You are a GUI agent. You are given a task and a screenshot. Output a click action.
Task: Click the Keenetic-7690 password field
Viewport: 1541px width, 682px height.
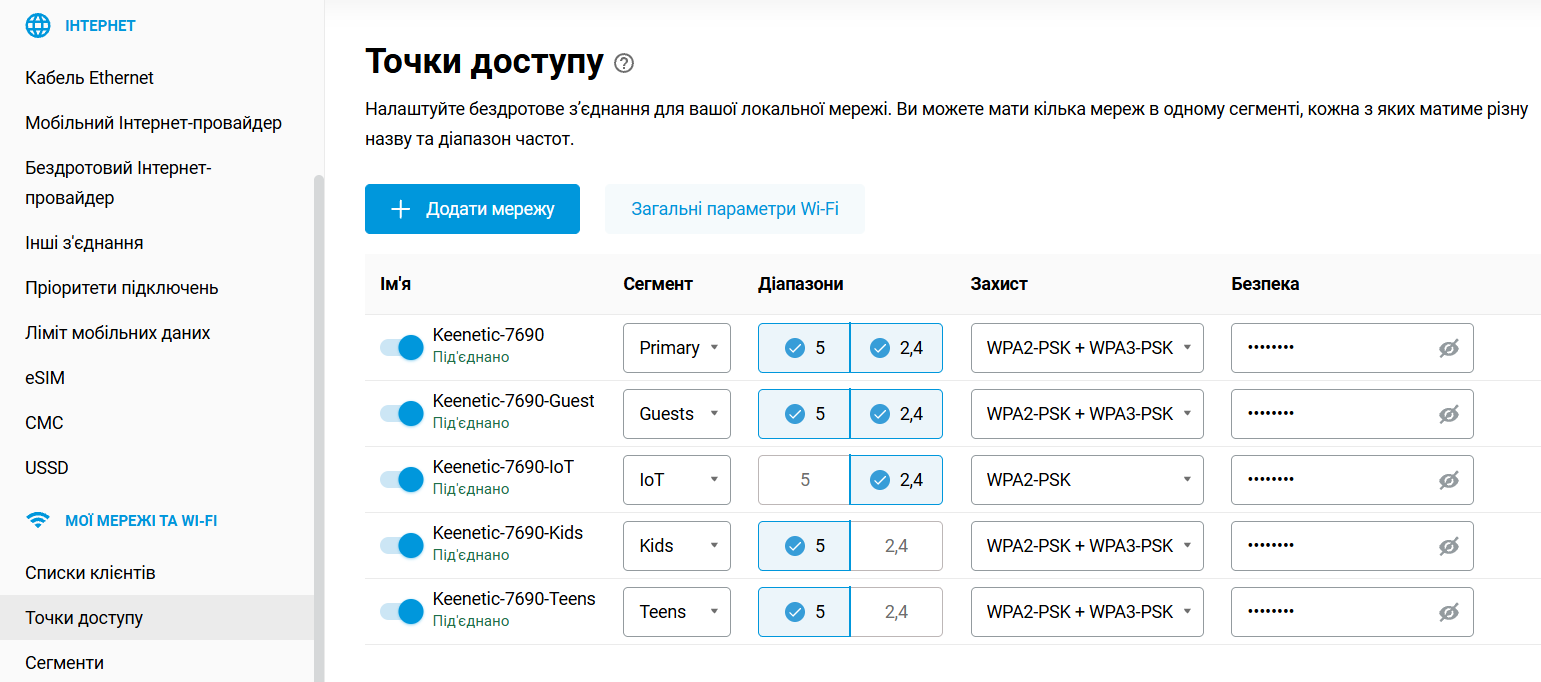[1352, 348]
